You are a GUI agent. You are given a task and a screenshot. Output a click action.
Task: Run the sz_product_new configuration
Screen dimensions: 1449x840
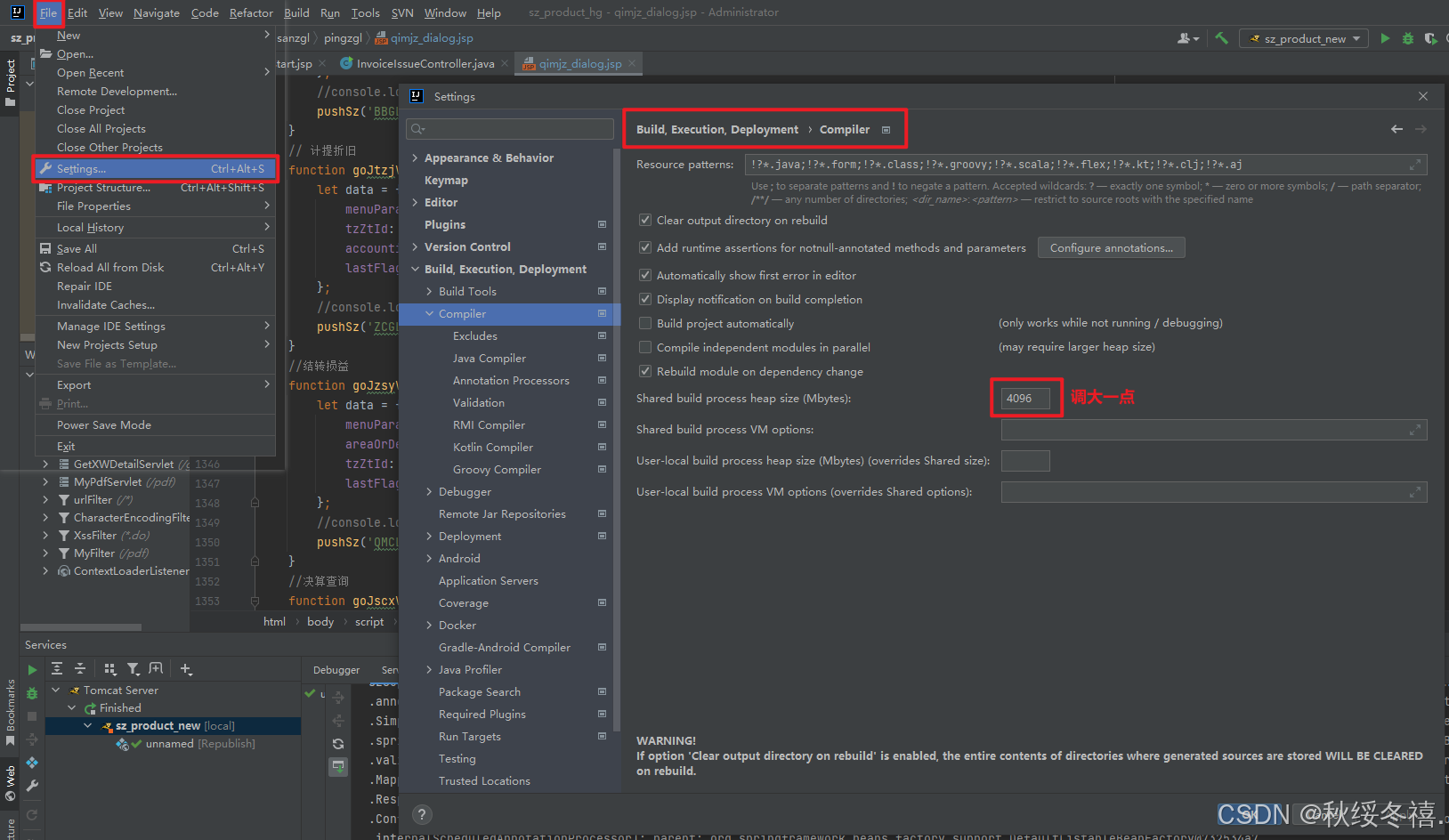pos(1386,37)
